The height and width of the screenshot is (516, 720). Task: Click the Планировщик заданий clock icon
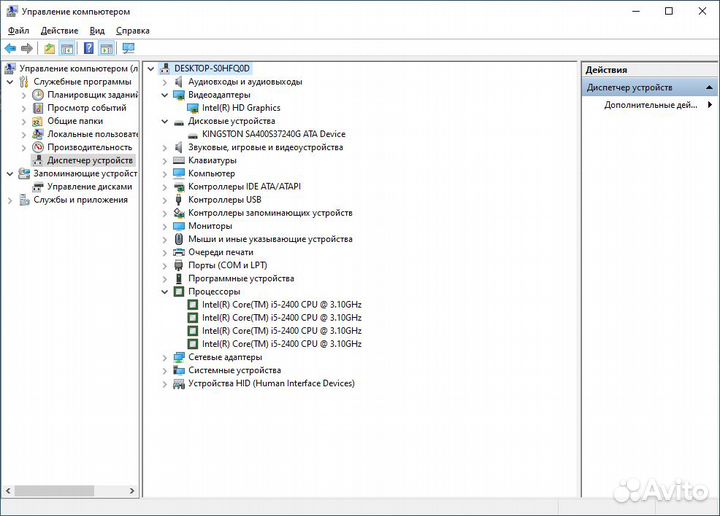pos(38,95)
